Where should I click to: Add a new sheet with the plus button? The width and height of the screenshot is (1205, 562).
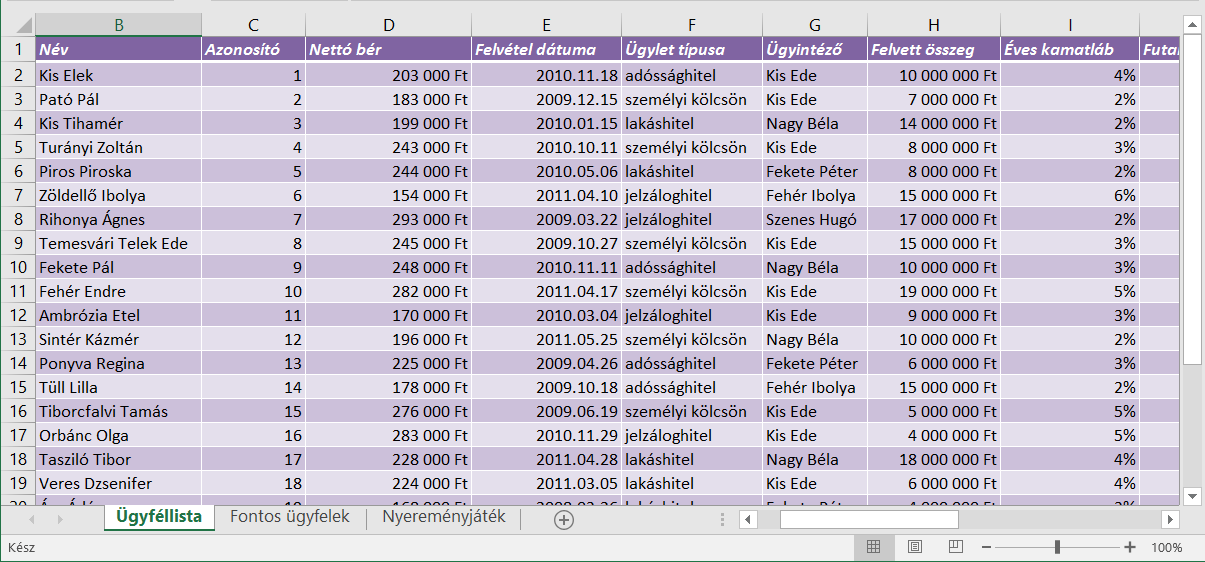[564, 519]
